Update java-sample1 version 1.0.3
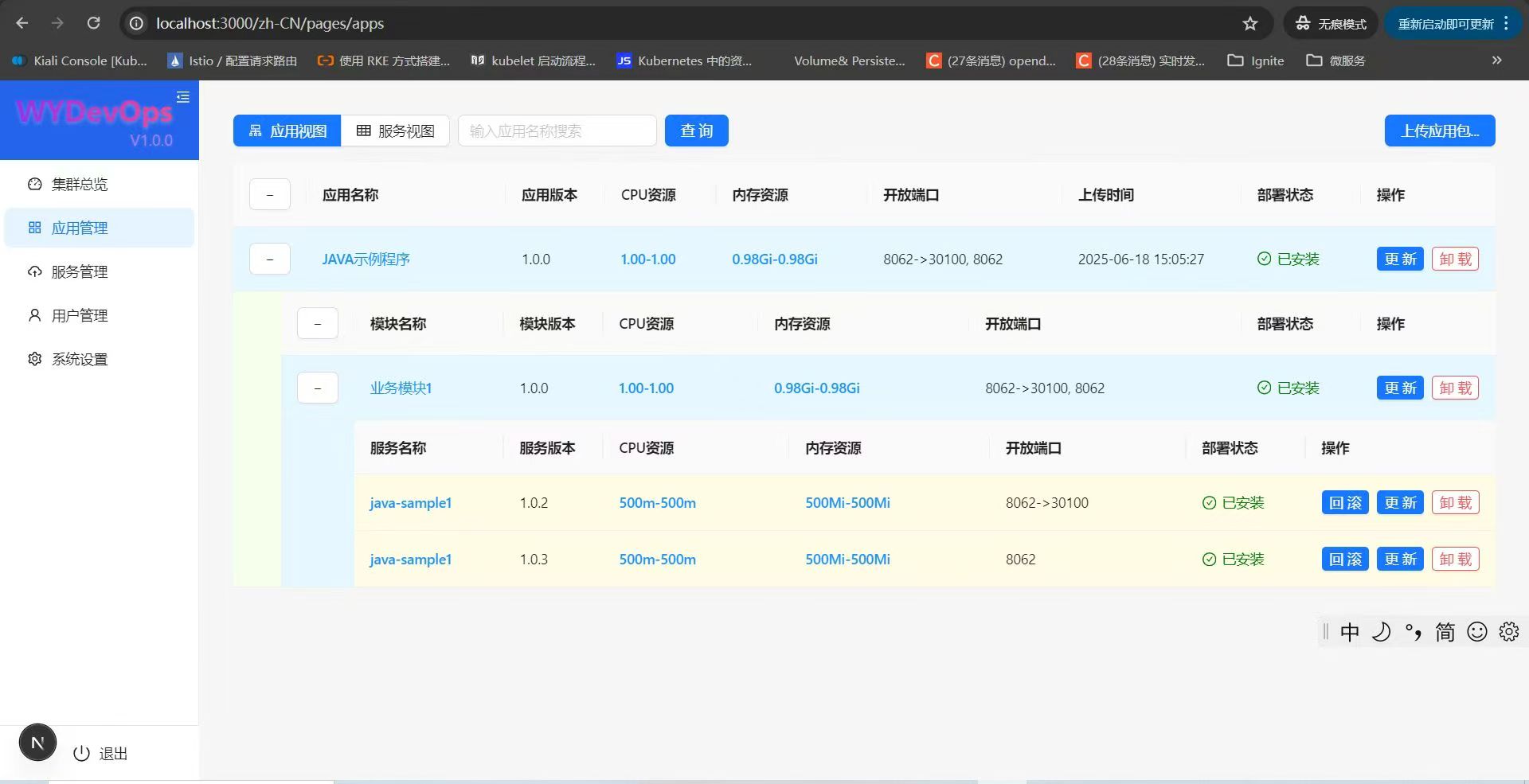Viewport: 1529px width, 784px height. 1400,559
